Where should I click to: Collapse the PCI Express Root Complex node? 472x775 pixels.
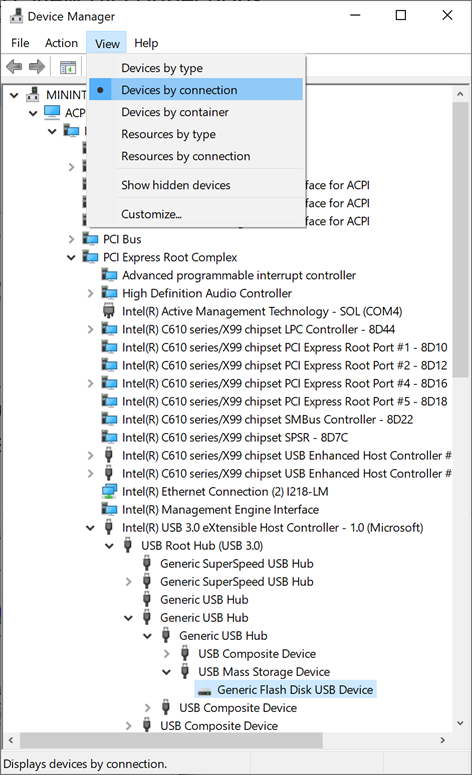(x=71, y=258)
